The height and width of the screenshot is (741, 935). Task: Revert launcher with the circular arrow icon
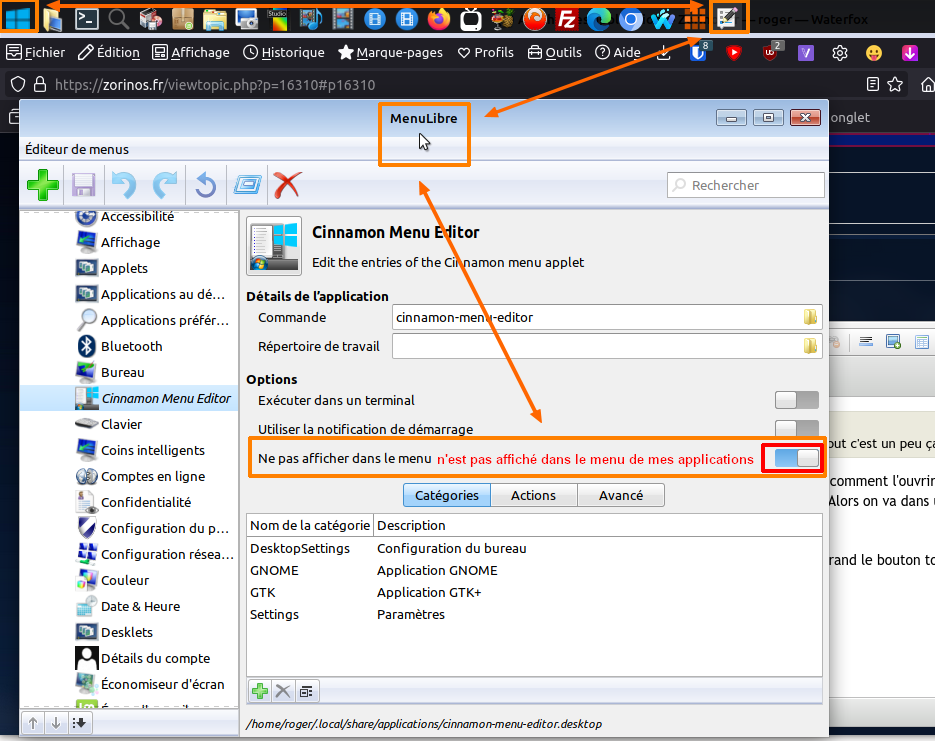click(205, 185)
